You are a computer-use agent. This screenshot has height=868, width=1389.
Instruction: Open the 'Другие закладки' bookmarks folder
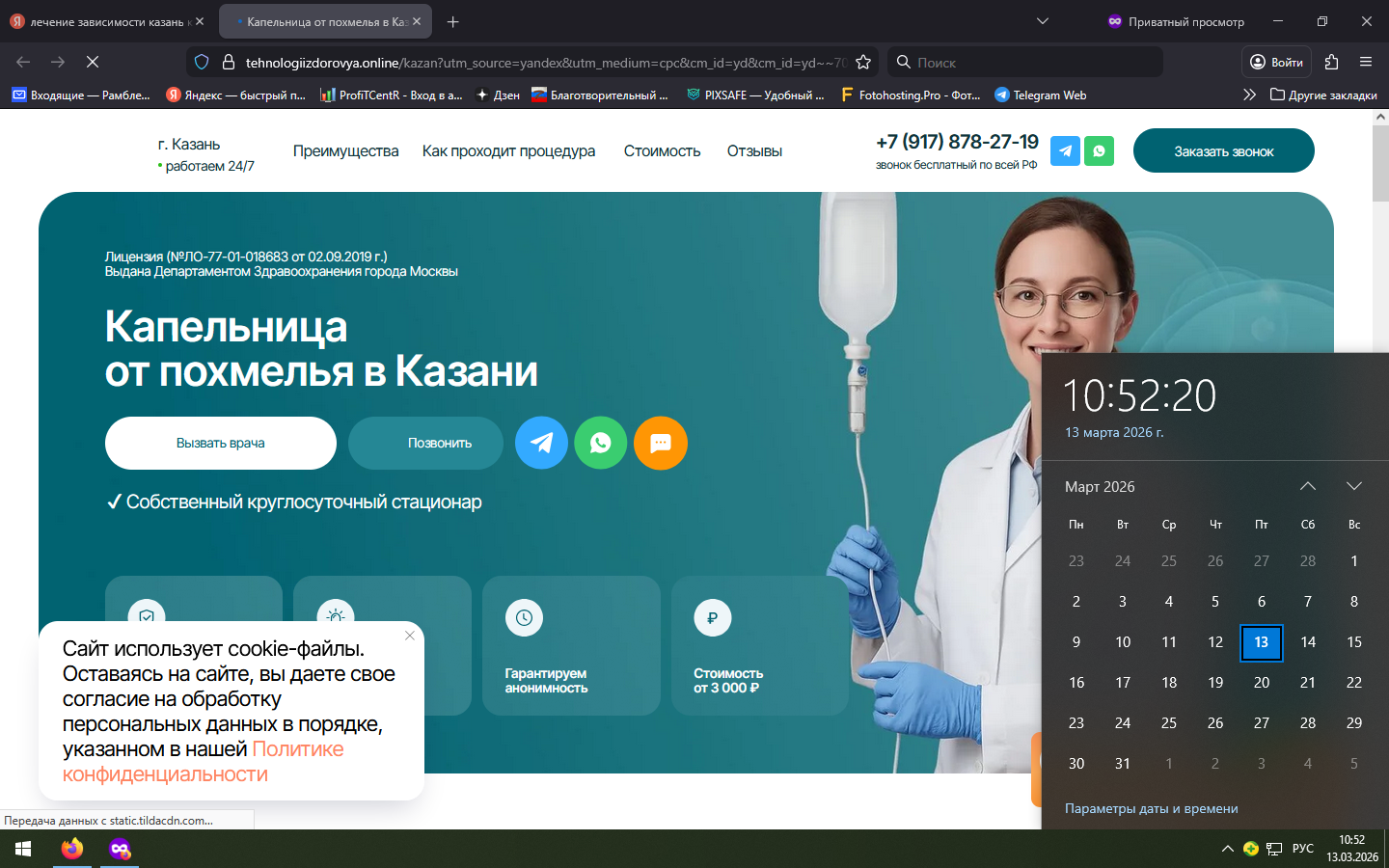click(1323, 95)
